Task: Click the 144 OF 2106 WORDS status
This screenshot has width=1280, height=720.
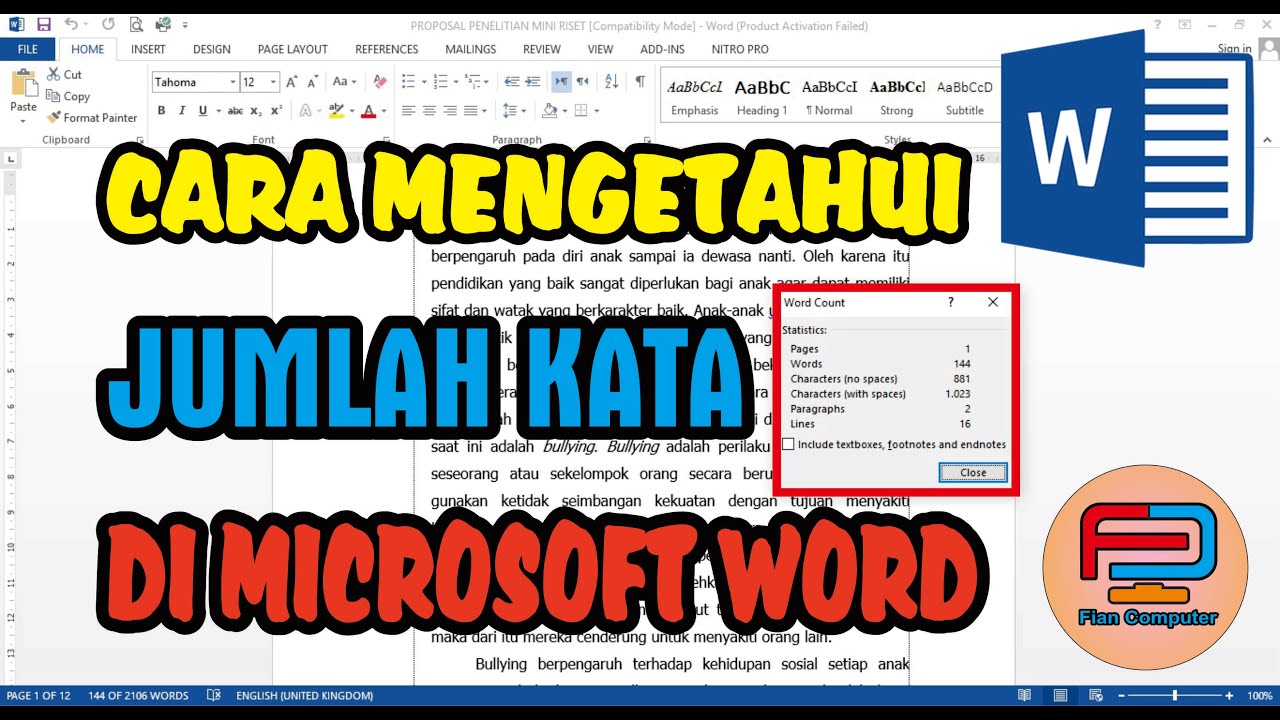Action: 138,695
